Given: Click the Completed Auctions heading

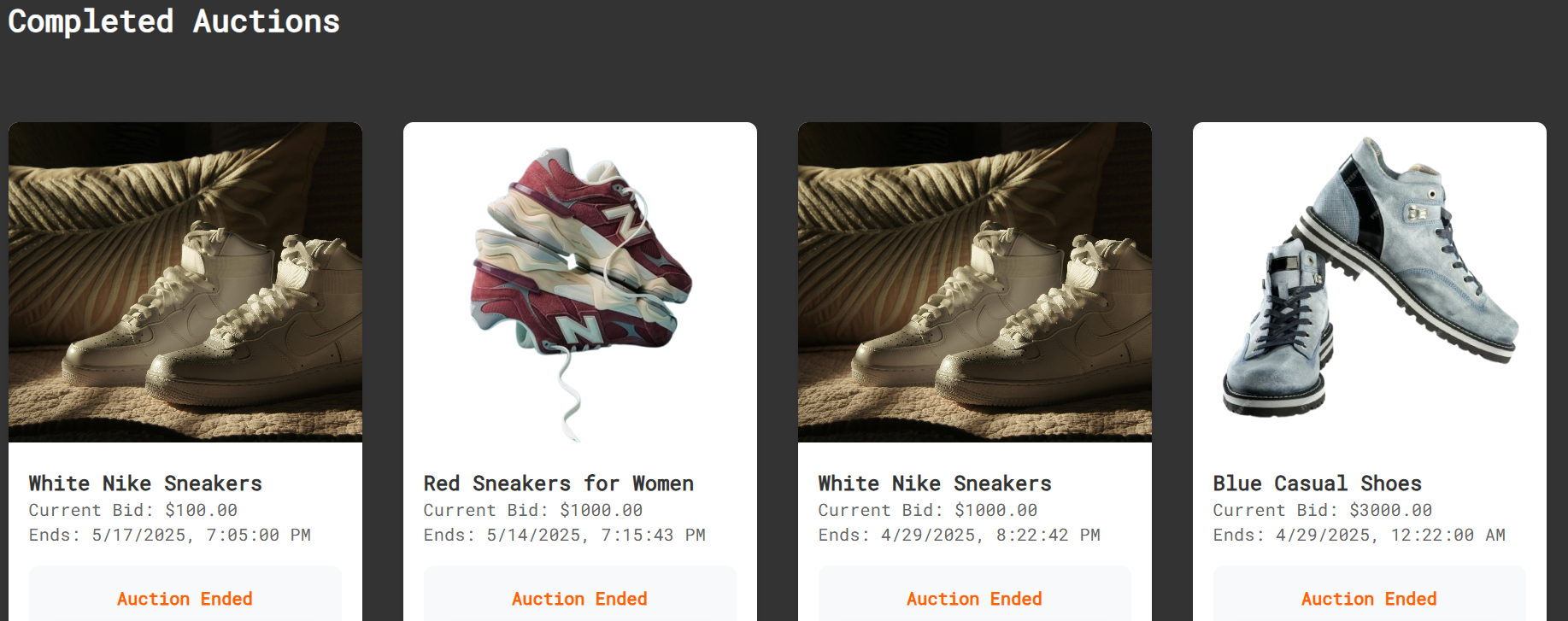Looking at the screenshot, I should pyautogui.click(x=173, y=21).
